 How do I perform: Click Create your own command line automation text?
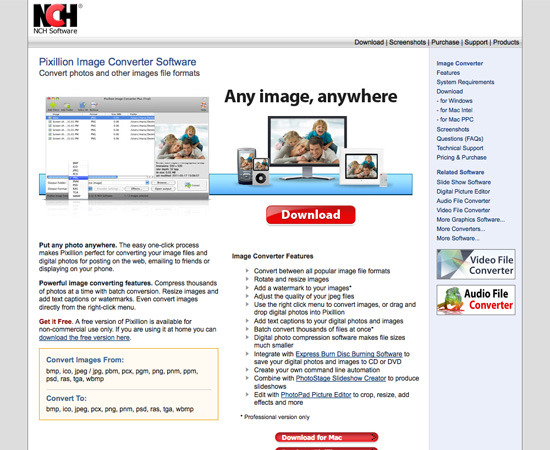tap(317, 370)
